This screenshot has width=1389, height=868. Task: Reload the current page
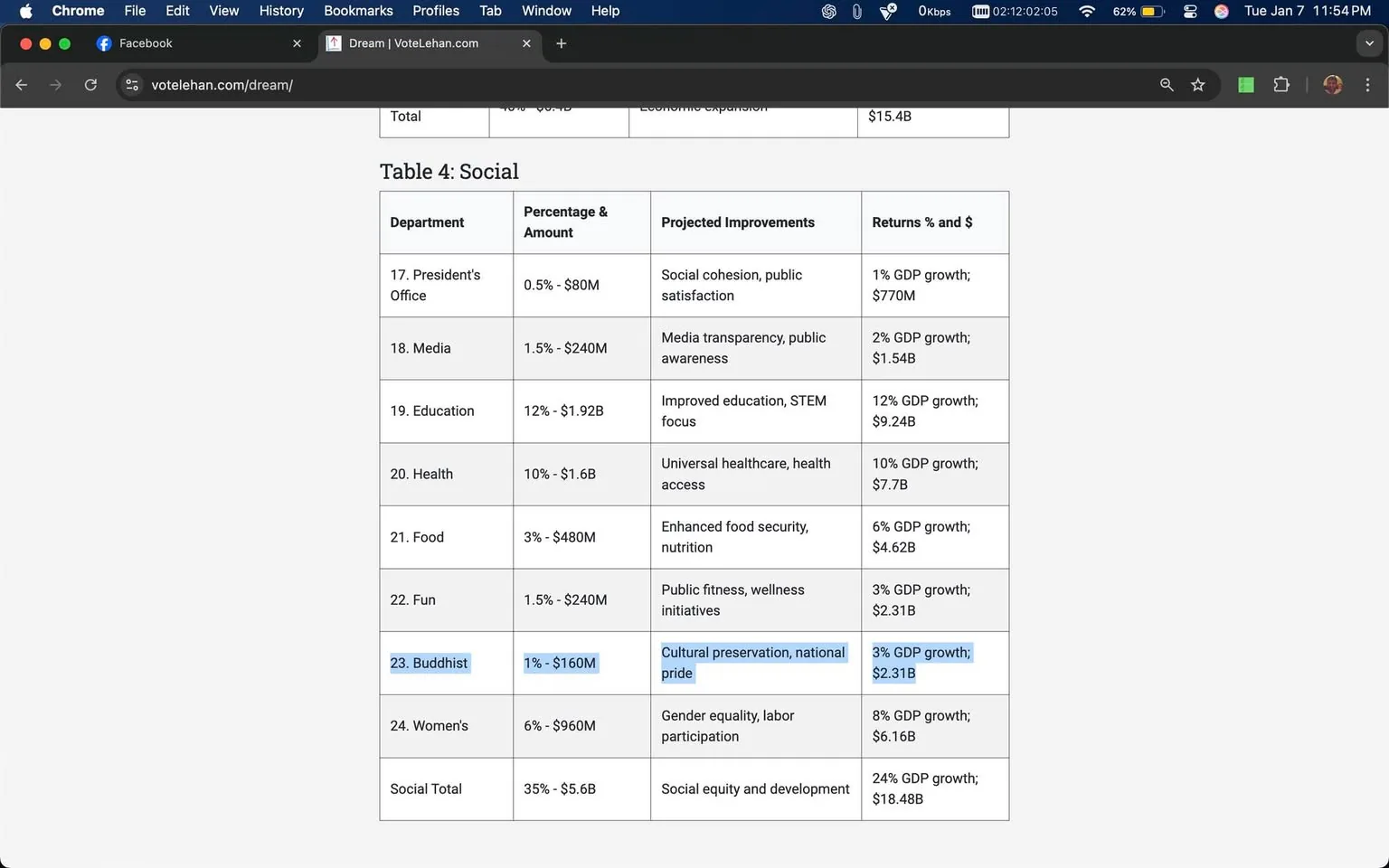coord(90,85)
